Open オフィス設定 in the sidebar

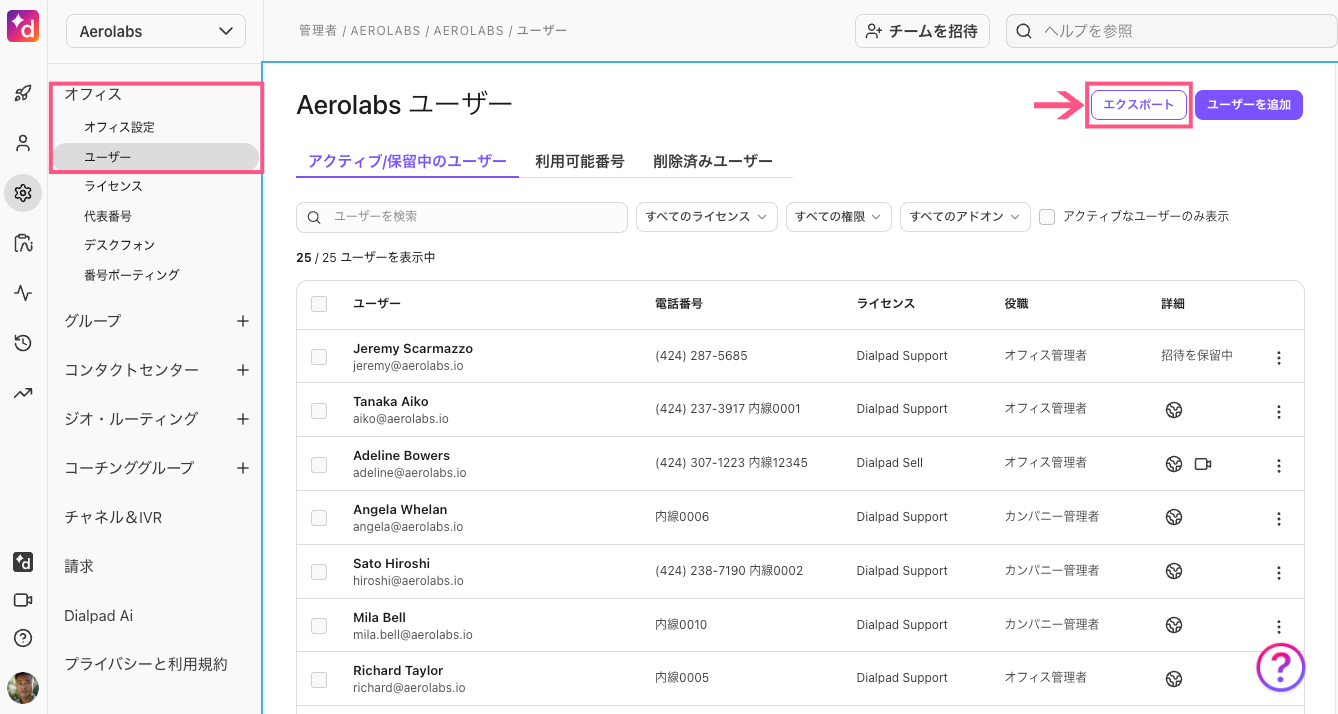pyautogui.click(x=119, y=128)
